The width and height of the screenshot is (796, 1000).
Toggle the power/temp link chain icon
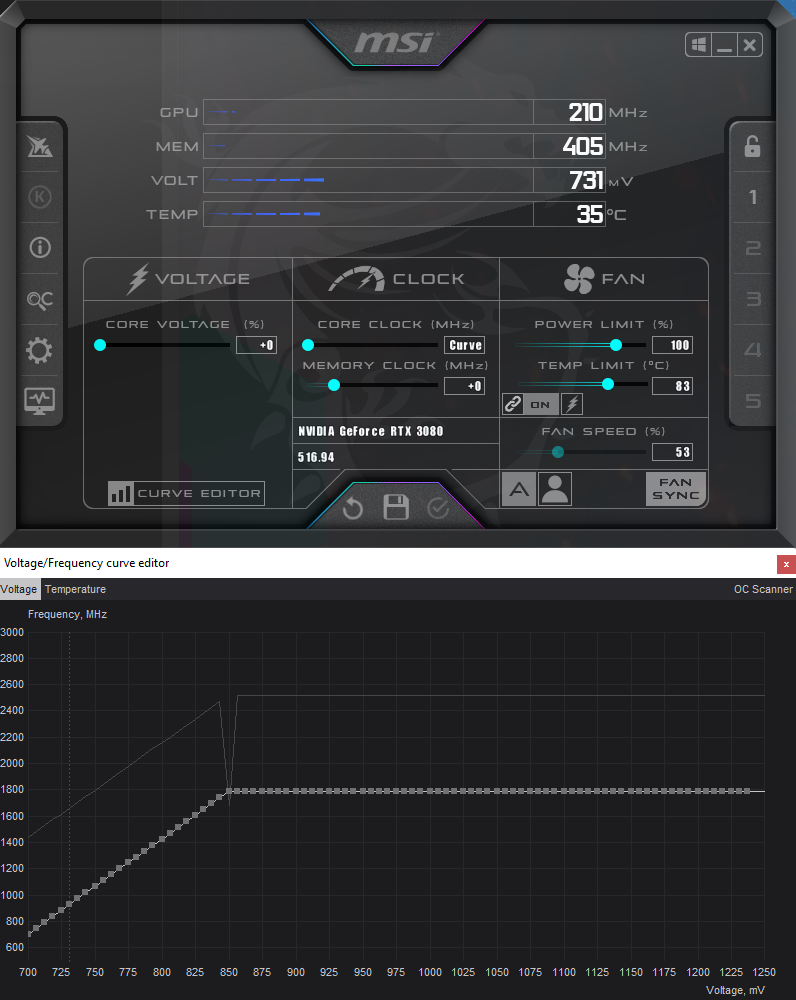click(513, 404)
